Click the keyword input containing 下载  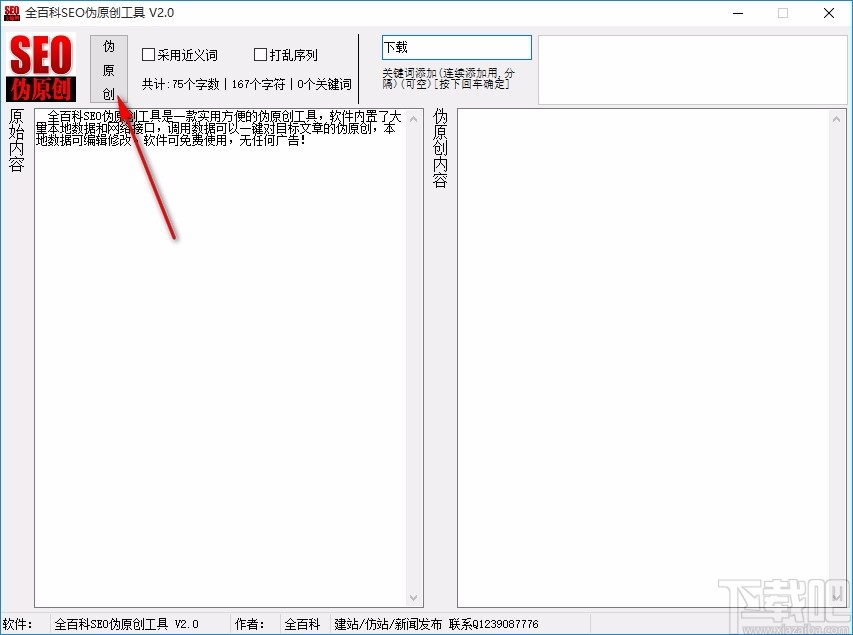[x=456, y=47]
